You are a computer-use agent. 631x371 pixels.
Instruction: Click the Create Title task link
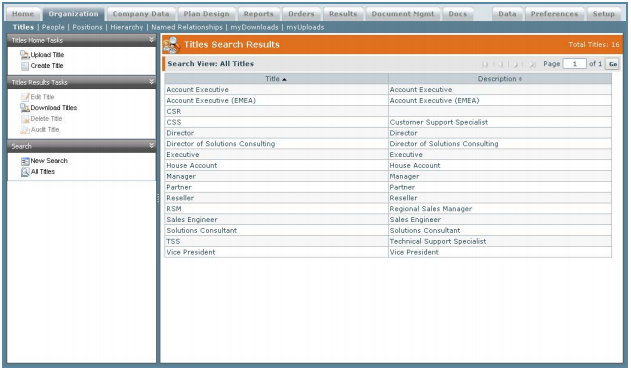point(47,66)
